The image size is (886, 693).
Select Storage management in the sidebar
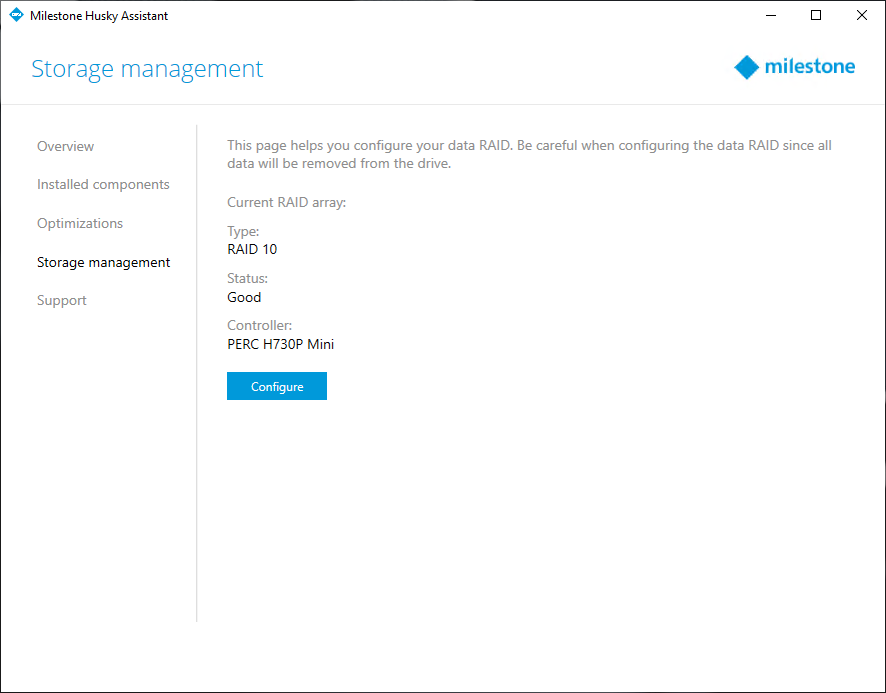click(103, 262)
